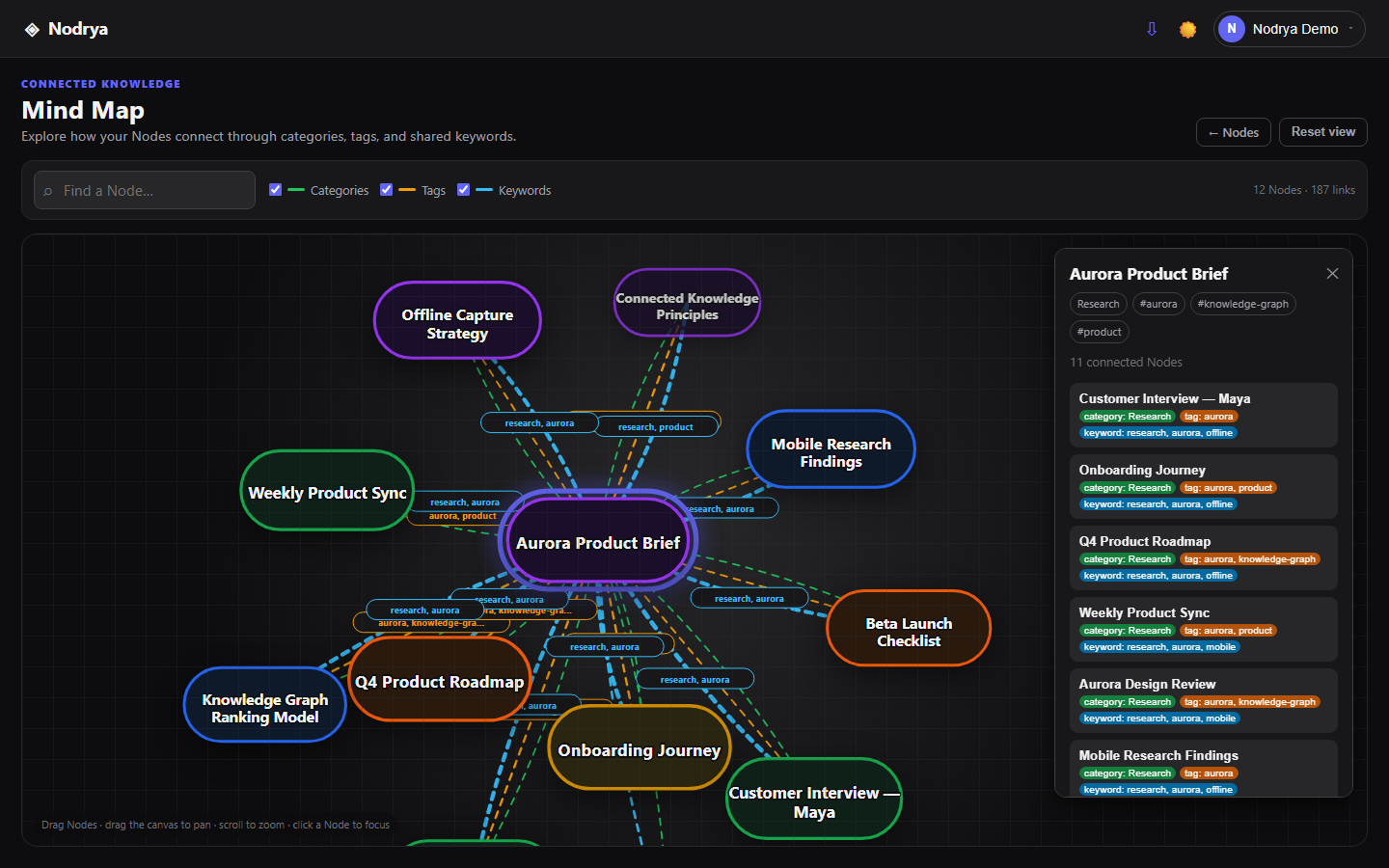Image resolution: width=1389 pixels, height=868 pixels.
Task: Open the Nodrya Demo account dropdown
Action: pyautogui.click(x=1290, y=29)
